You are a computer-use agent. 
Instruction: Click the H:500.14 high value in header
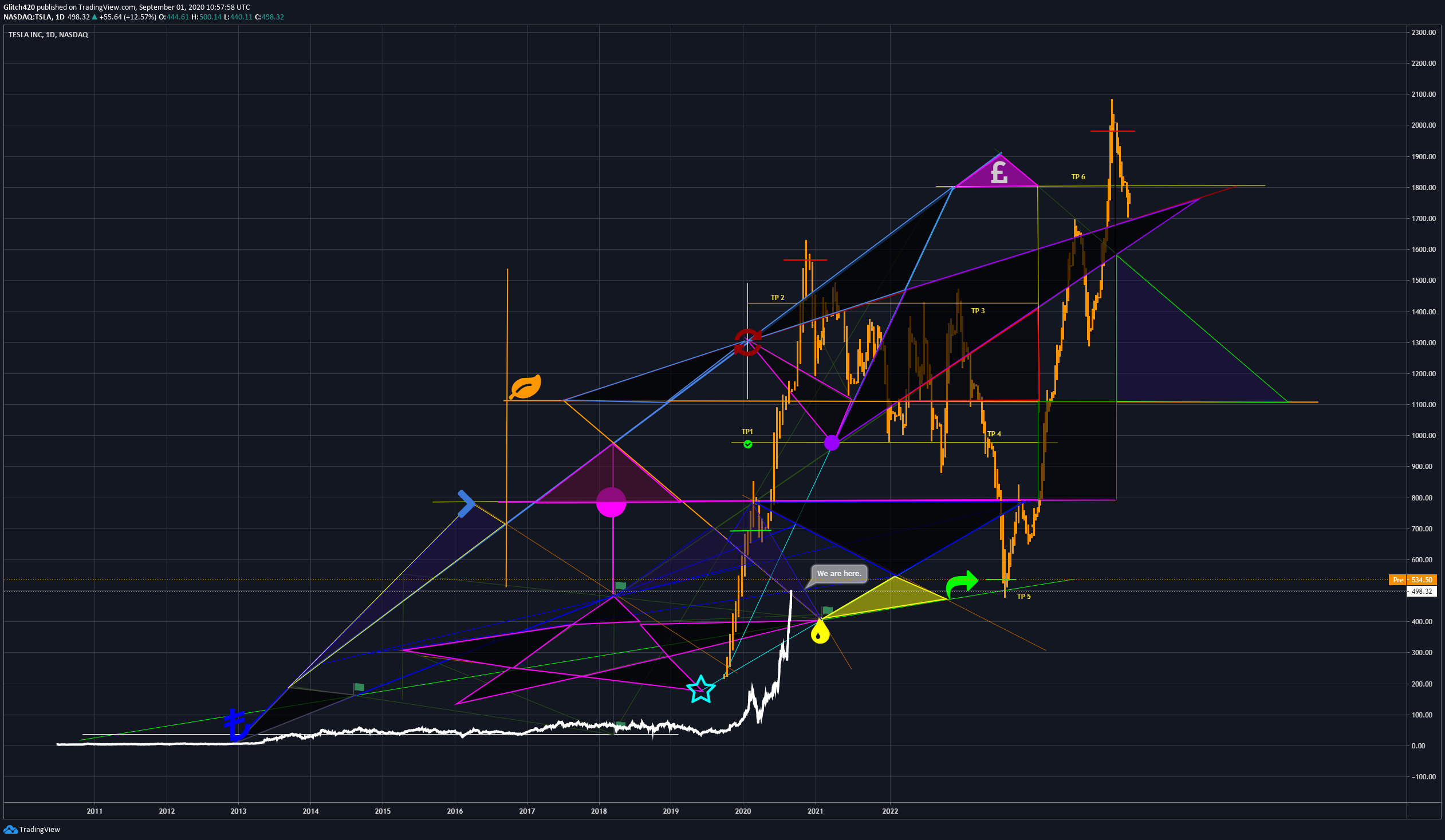point(206,17)
